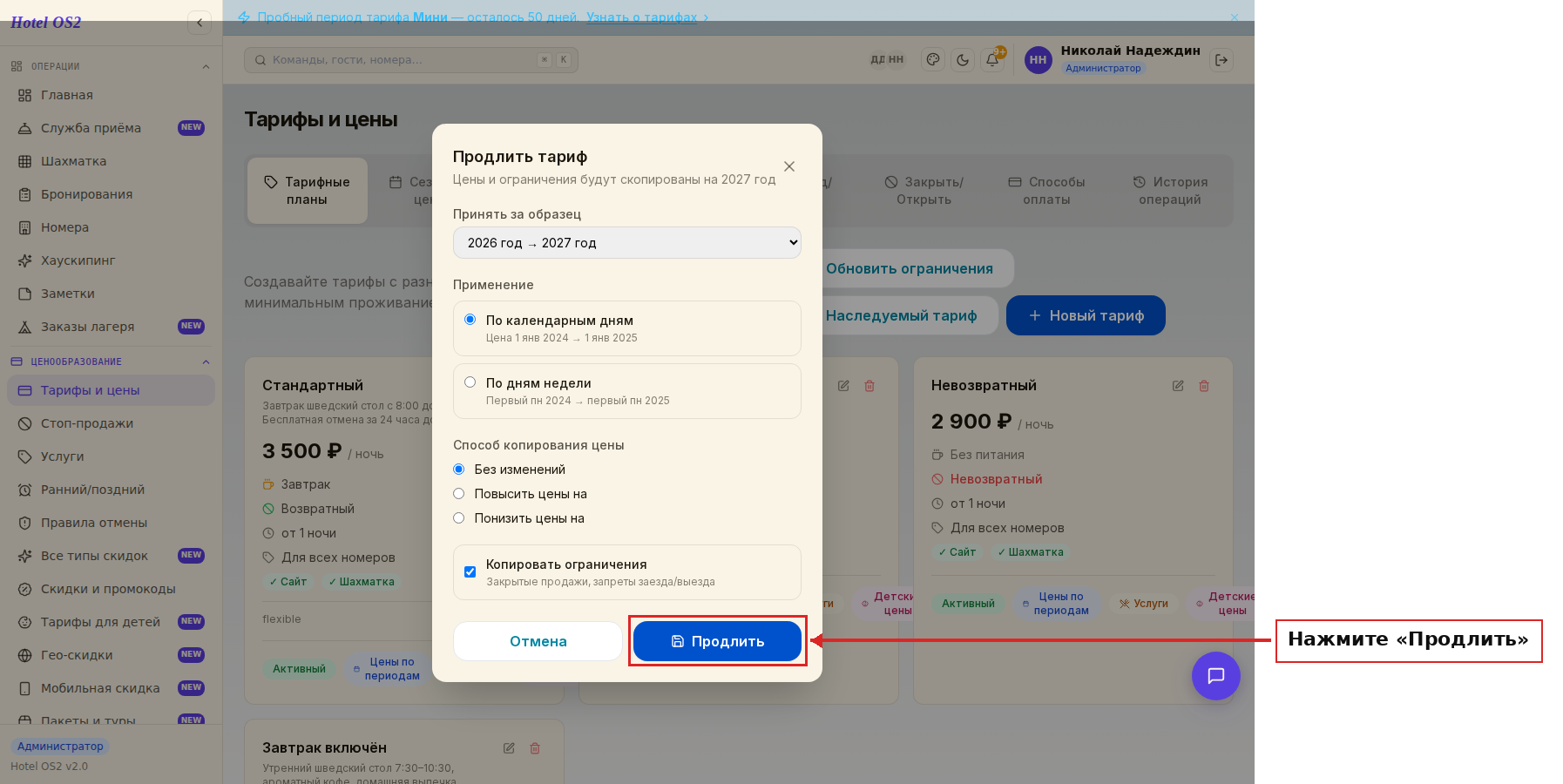Choose Понизить цены на option
This screenshot has height=784, width=1563.
coord(459,518)
